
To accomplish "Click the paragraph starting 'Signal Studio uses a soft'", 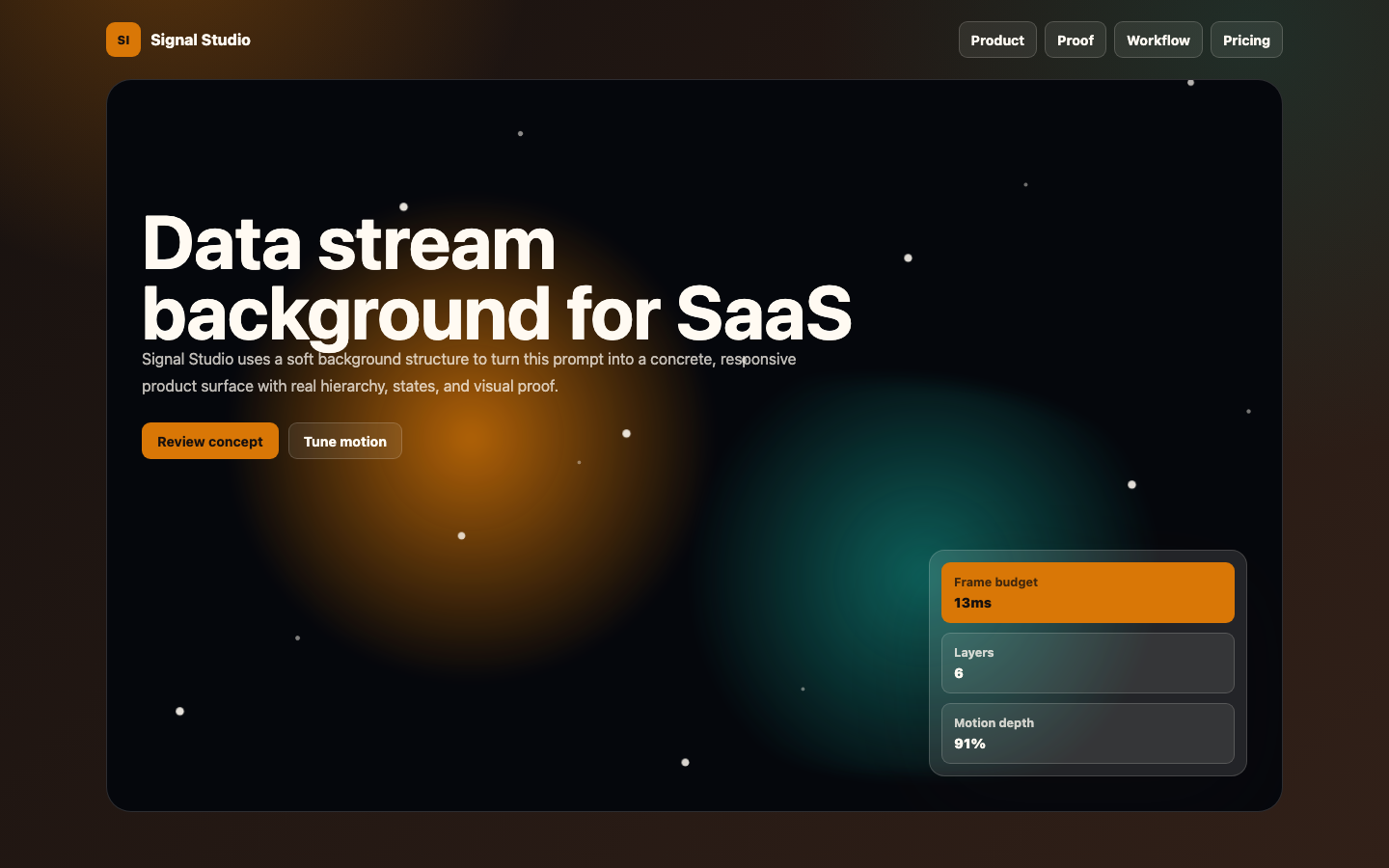I will 469,372.
